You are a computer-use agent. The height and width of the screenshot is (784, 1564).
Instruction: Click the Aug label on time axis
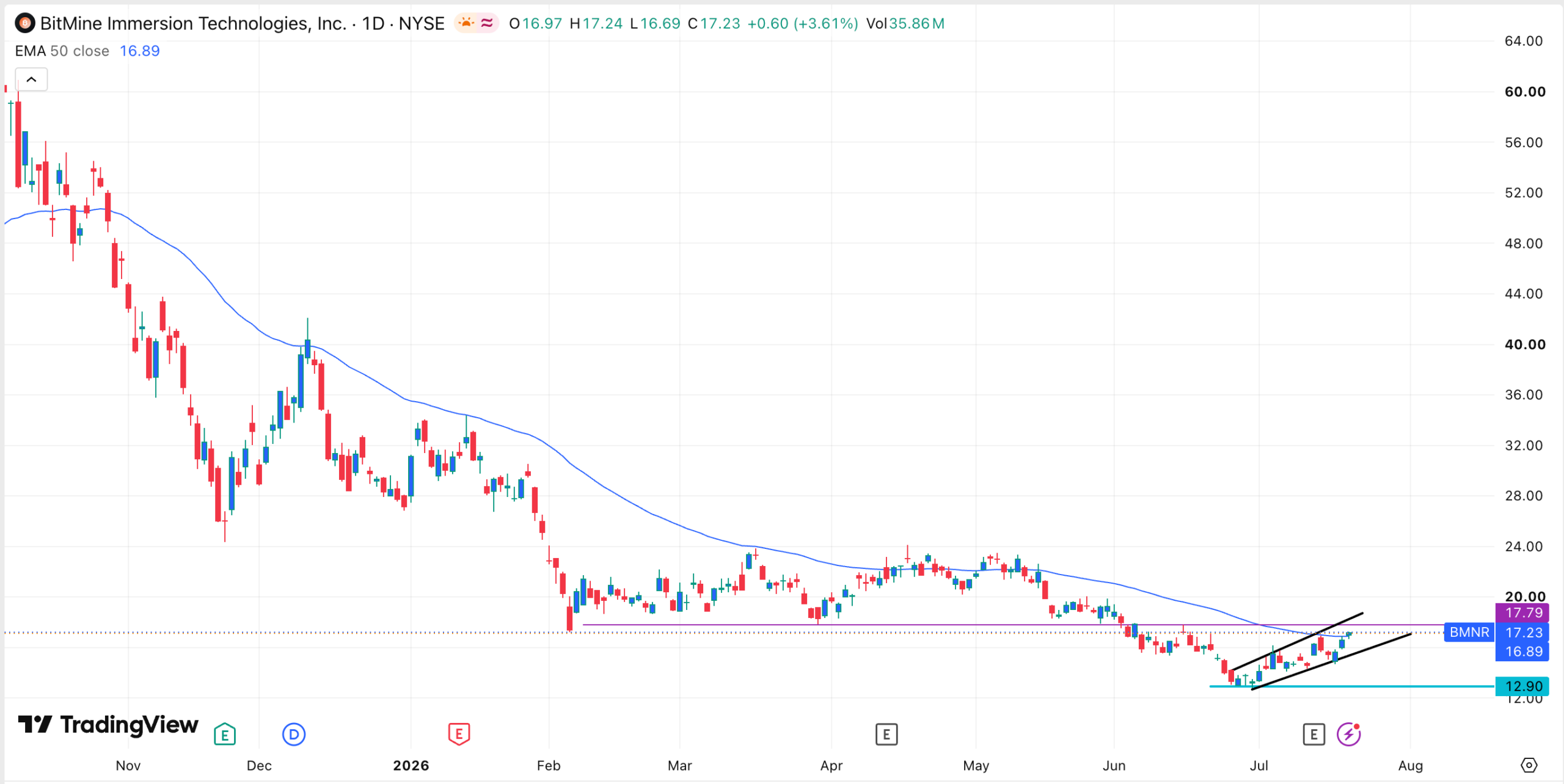point(1411,765)
